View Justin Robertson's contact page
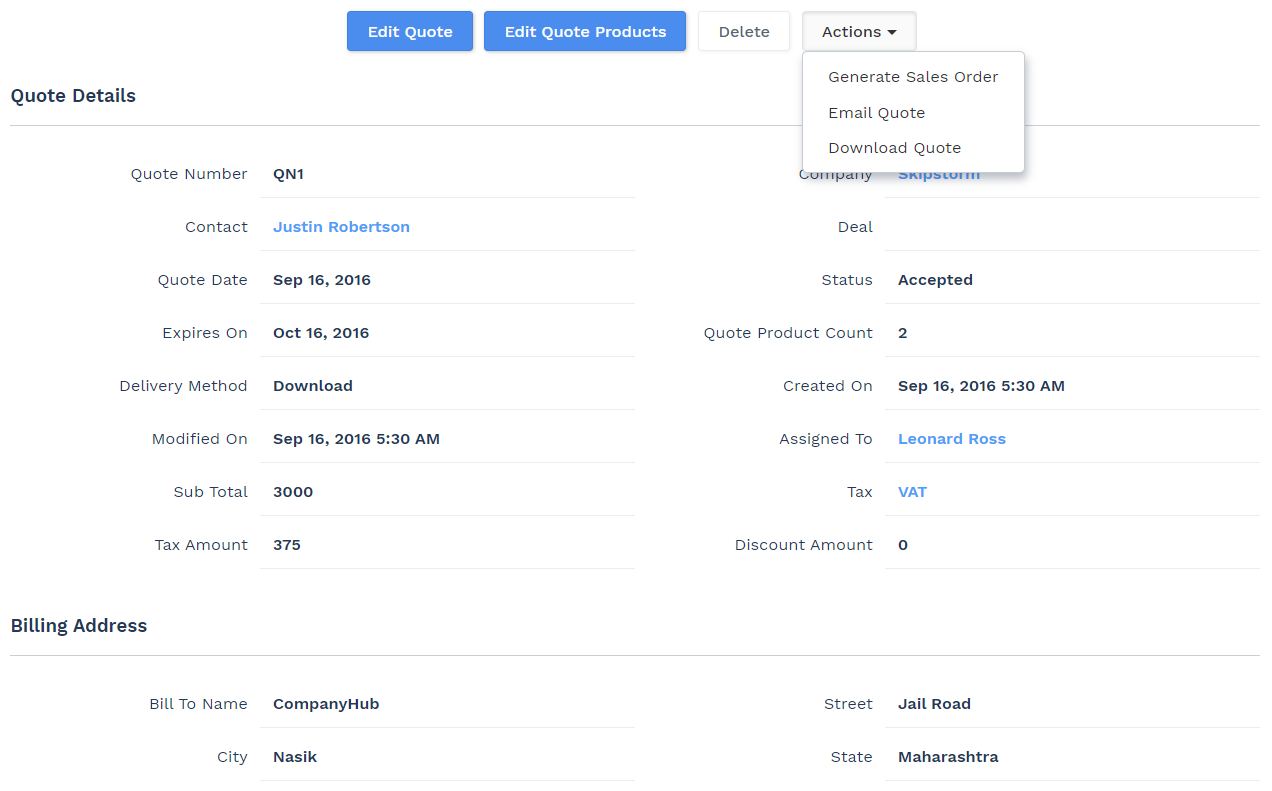Image resolution: width=1272 pixels, height=791 pixels. [341, 226]
